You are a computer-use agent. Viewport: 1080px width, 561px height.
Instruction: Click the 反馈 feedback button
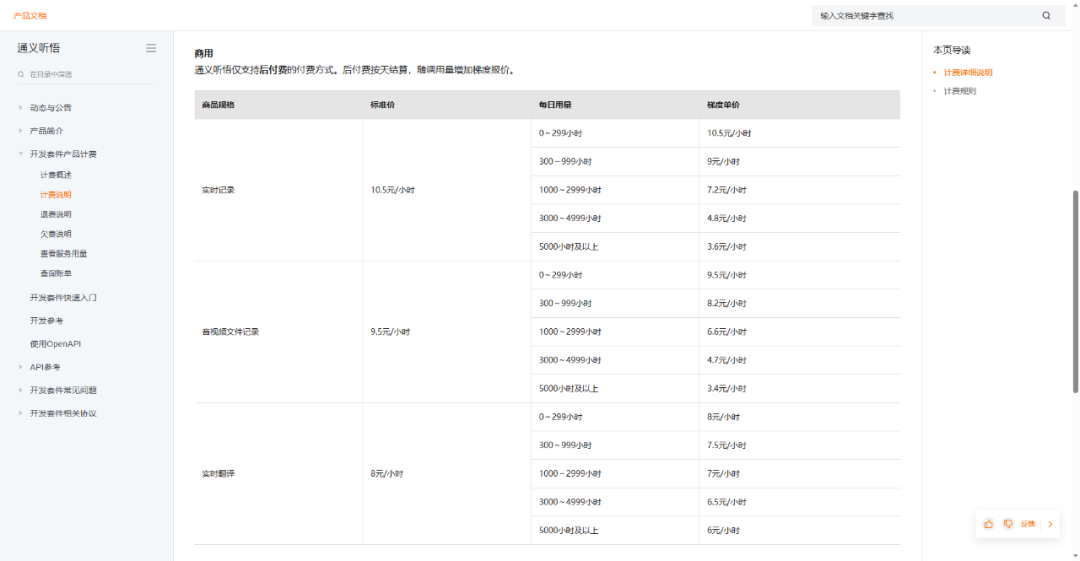tap(1028, 524)
